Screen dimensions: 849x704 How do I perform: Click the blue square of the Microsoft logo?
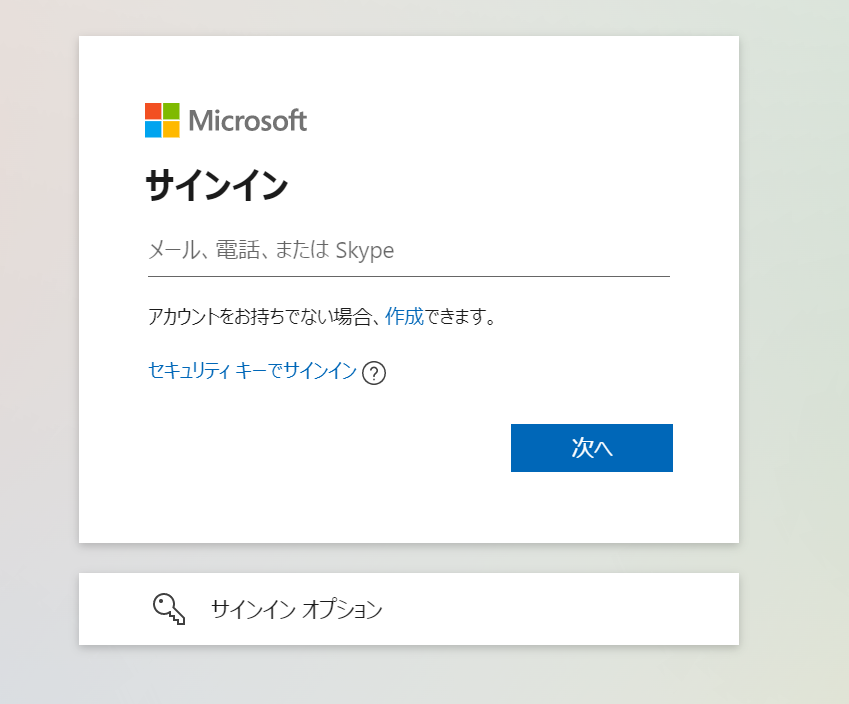153,129
